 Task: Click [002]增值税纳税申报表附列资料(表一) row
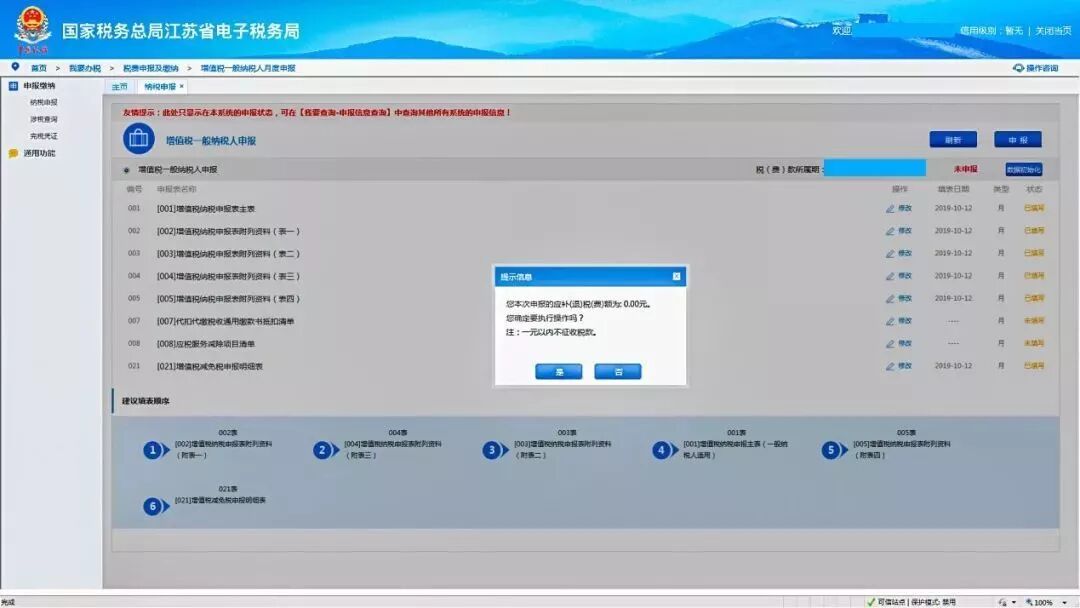click(x=228, y=231)
